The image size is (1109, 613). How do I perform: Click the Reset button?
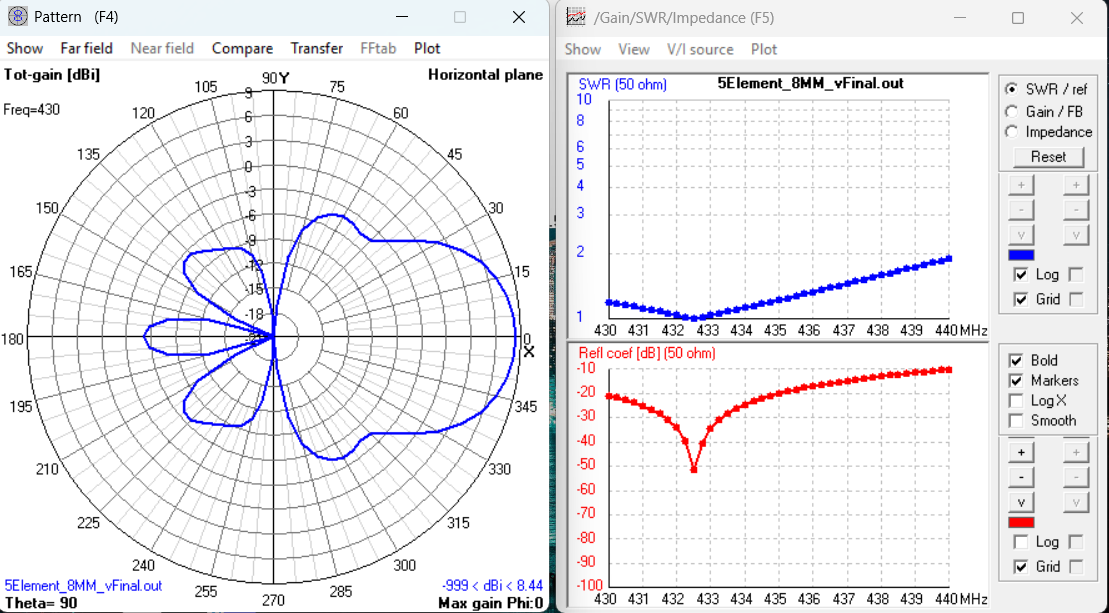(1048, 157)
